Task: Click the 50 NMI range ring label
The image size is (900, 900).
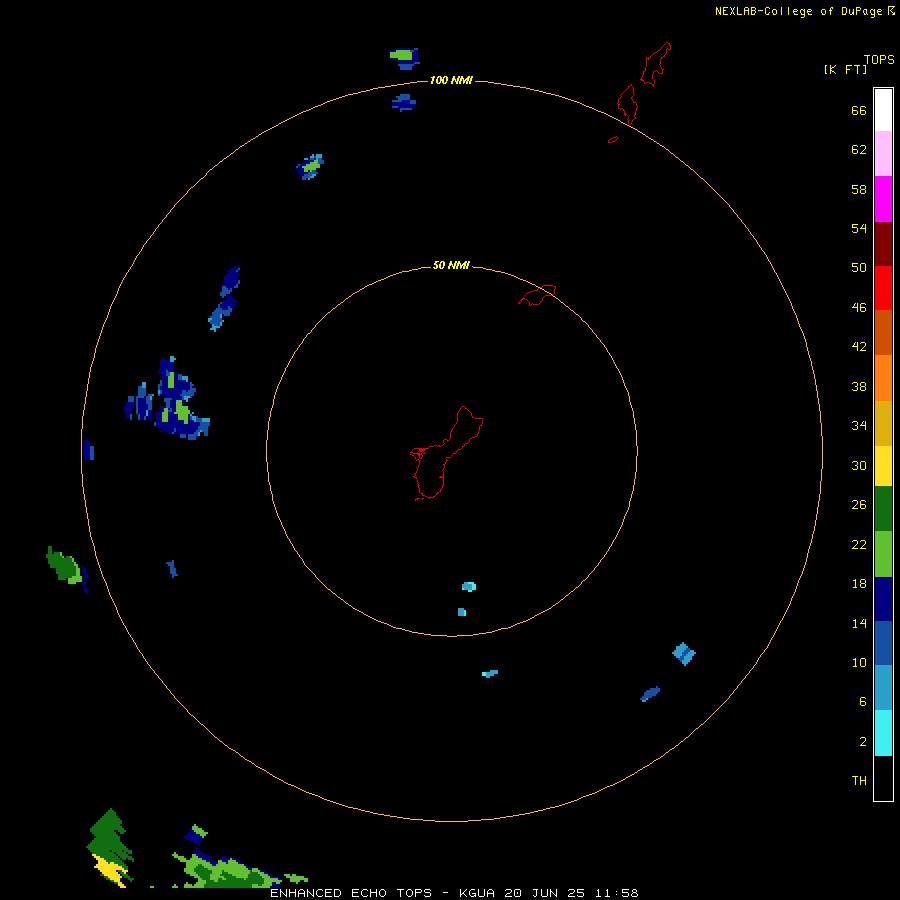Action: (451, 265)
